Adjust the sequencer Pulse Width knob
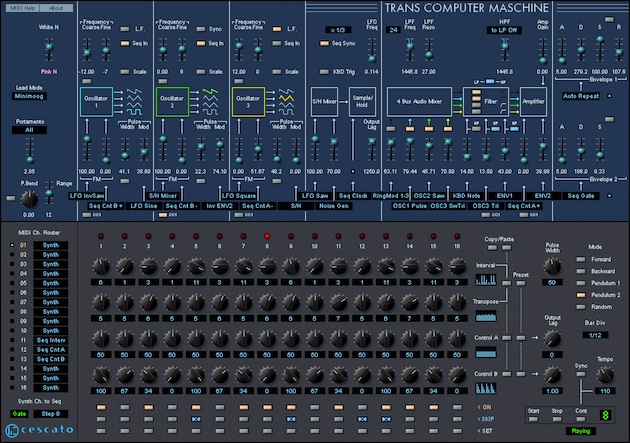 pyautogui.click(x=552, y=266)
